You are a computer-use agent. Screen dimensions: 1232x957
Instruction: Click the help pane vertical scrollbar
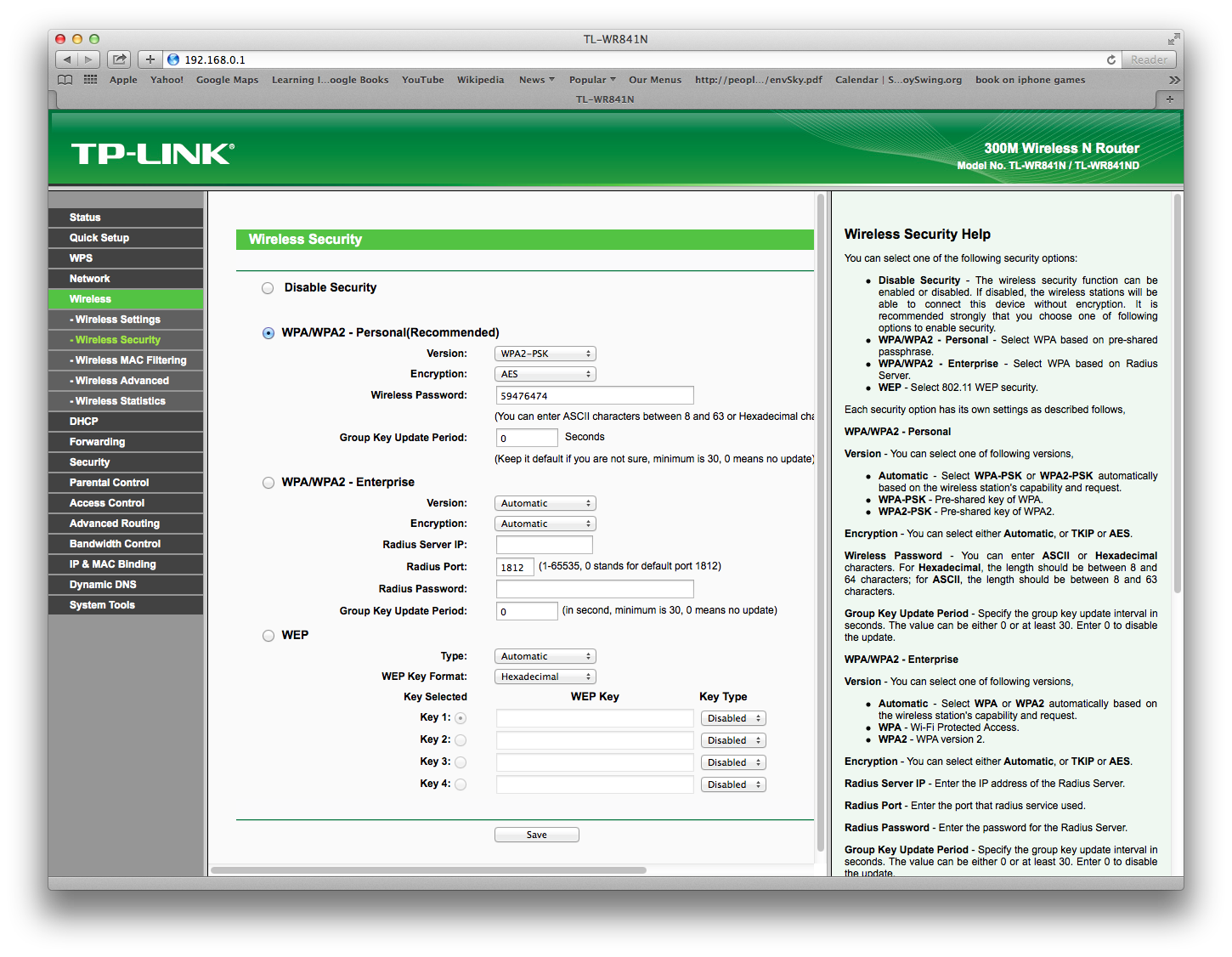(1178, 394)
